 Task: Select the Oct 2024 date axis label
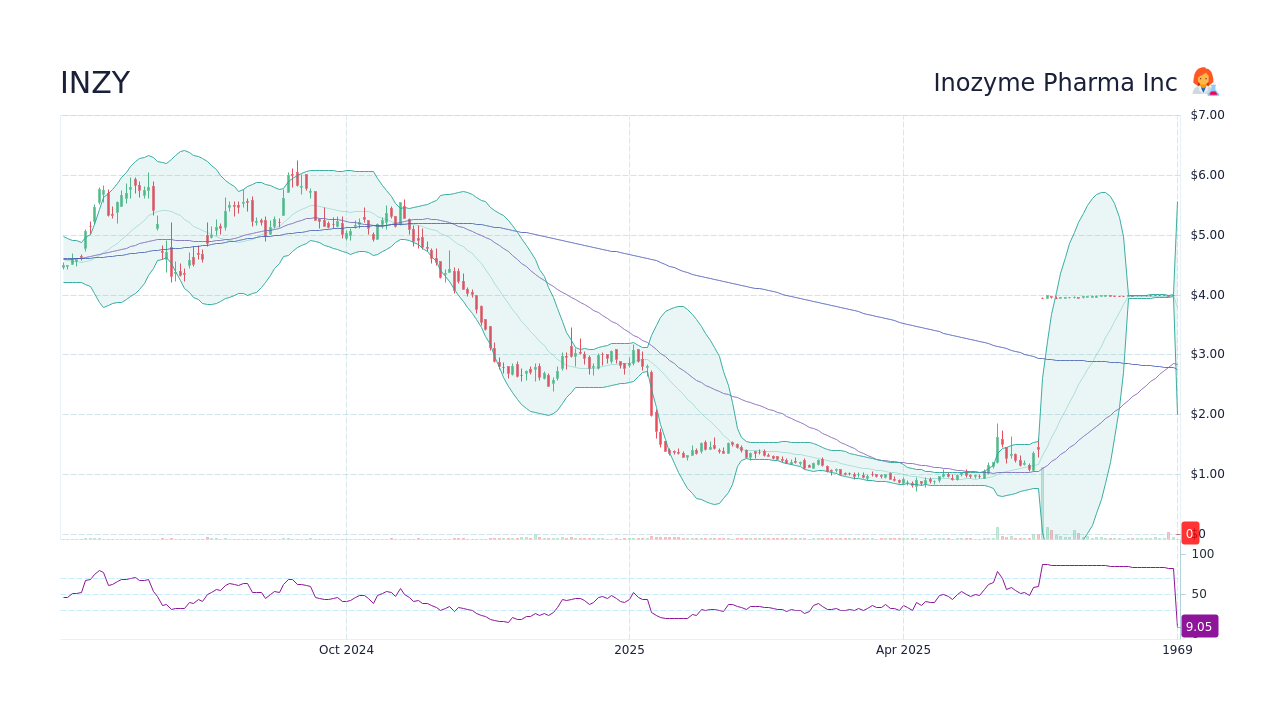[344, 649]
